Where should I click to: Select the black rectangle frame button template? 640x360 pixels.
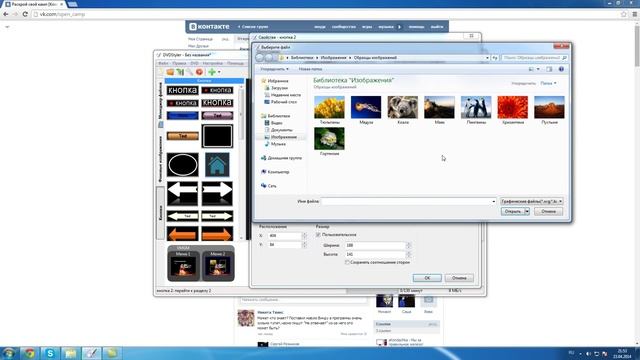click(217, 136)
